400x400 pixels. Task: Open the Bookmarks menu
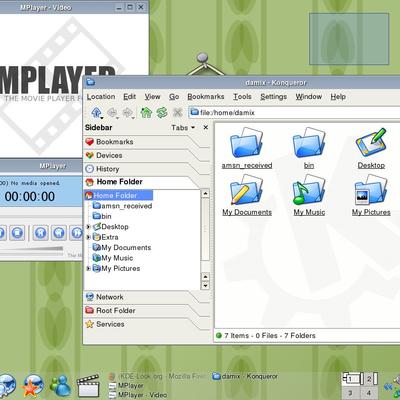206,97
